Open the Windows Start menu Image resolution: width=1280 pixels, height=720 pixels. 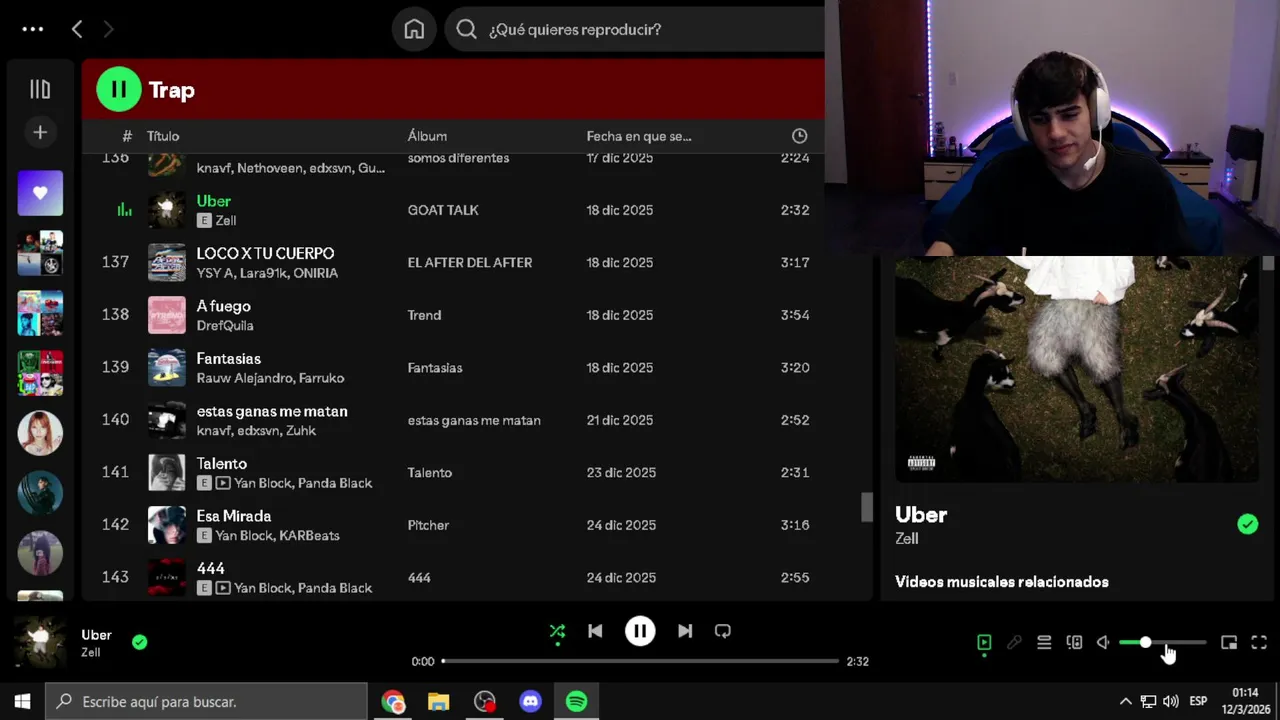point(22,702)
